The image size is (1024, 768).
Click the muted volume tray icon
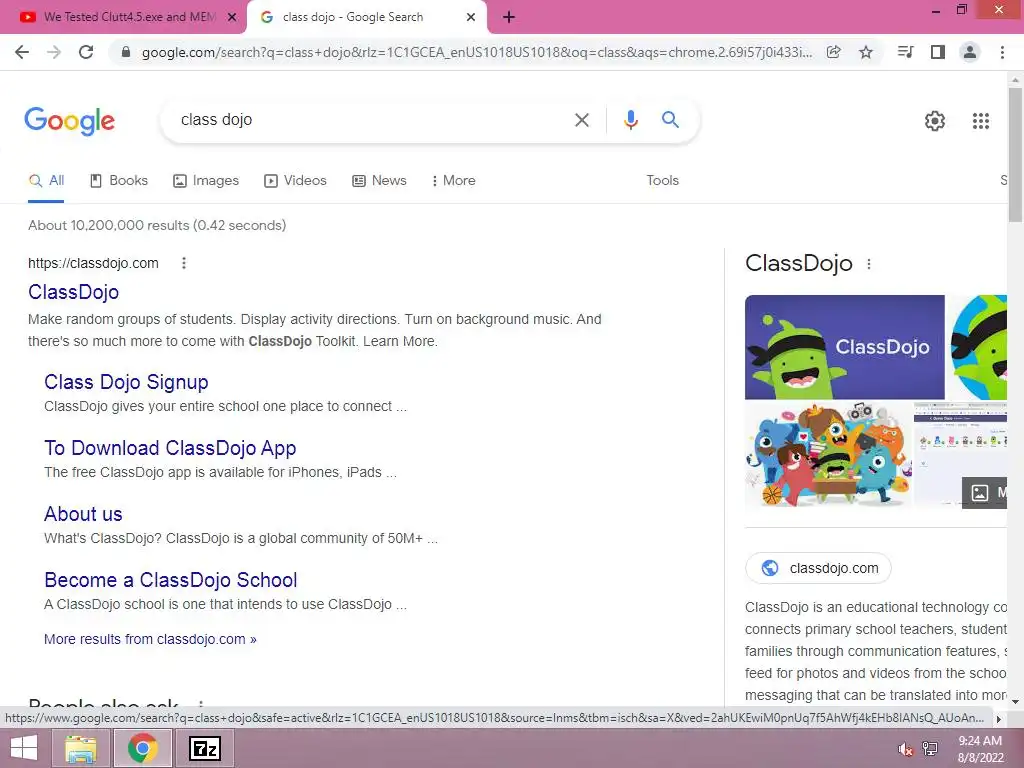905,749
